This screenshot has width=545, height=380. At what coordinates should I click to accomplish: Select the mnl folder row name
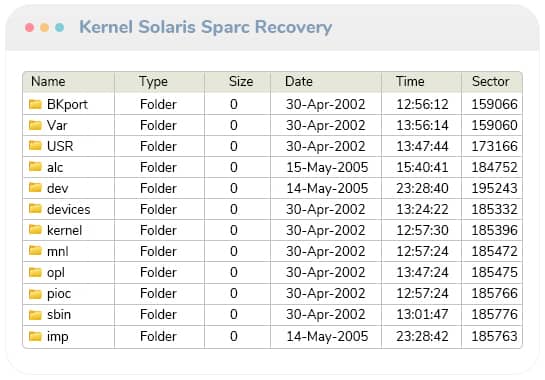click(58, 251)
